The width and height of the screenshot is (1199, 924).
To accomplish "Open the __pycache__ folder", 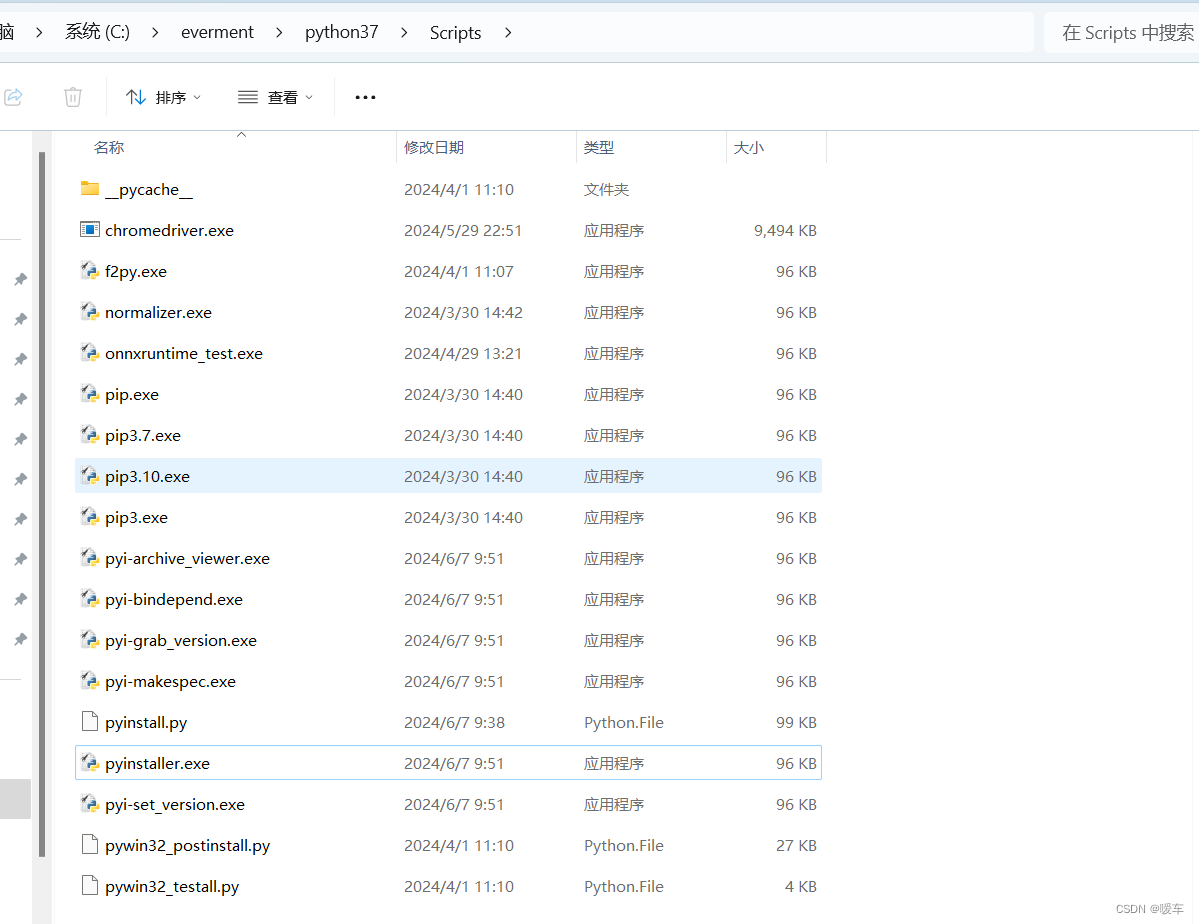I will (x=147, y=189).
